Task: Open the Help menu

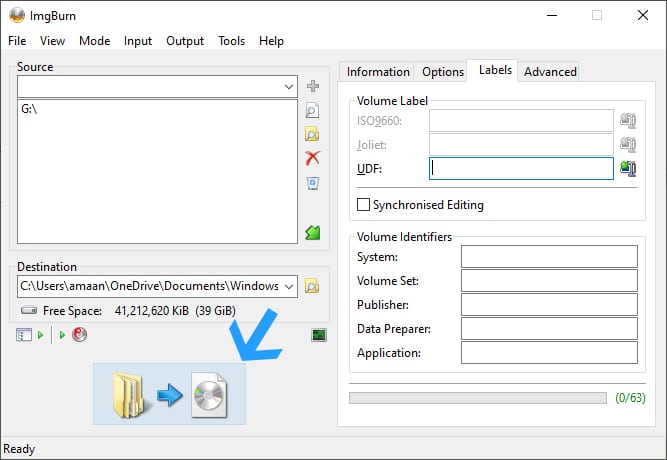Action: tap(271, 41)
